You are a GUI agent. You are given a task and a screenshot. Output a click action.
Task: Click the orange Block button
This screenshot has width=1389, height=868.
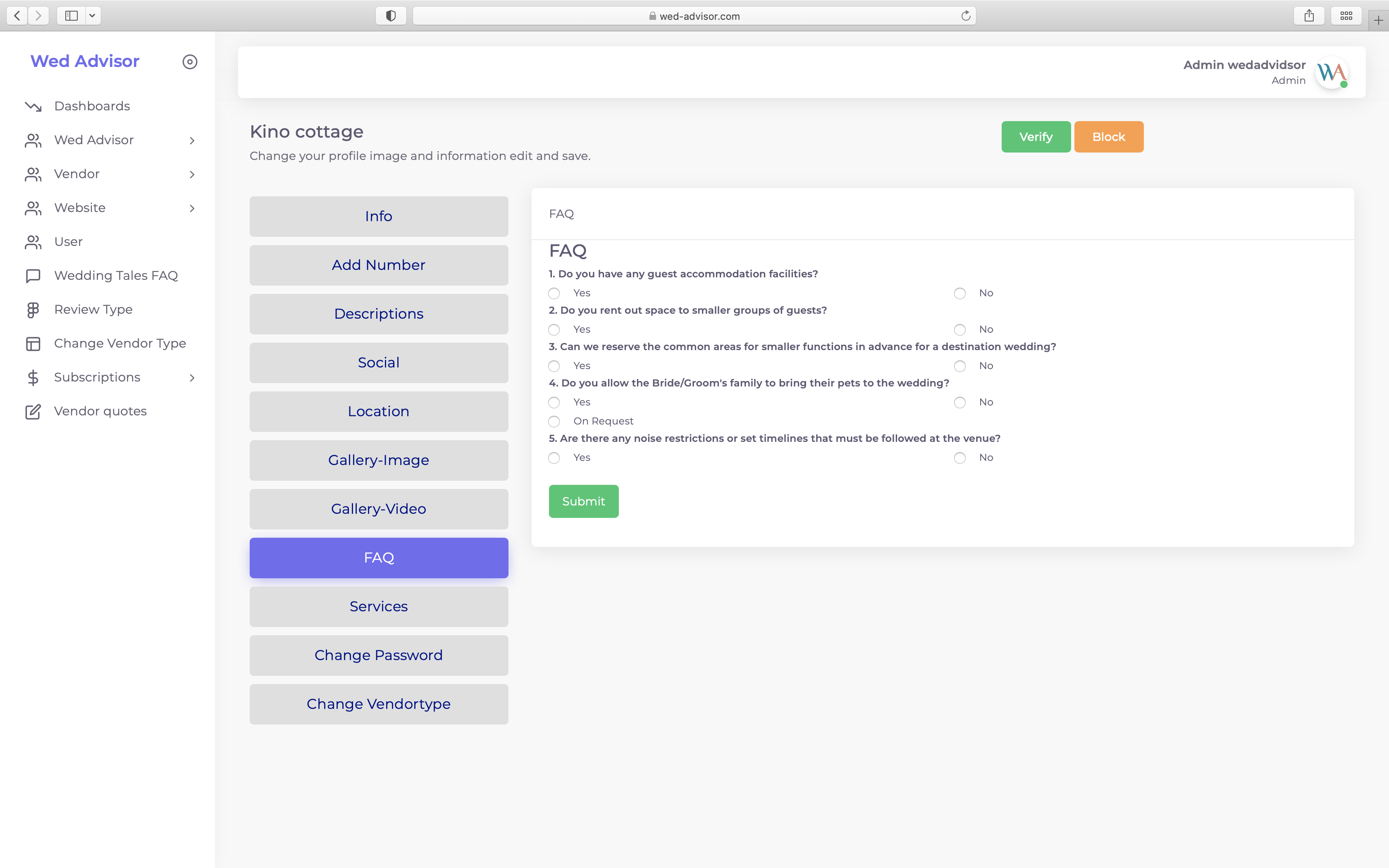pos(1108,137)
